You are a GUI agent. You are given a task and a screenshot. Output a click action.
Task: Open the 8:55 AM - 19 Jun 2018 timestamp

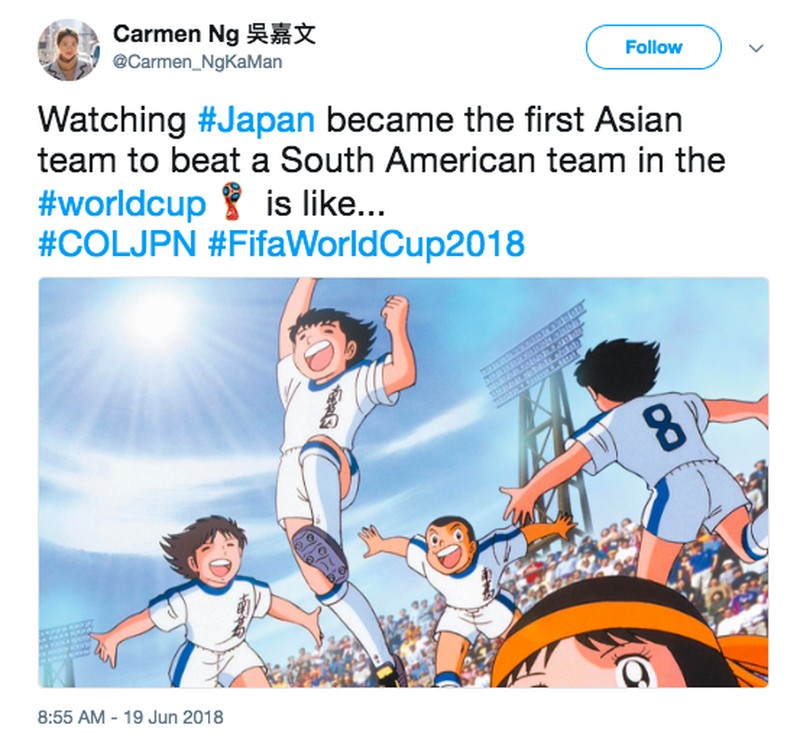(131, 717)
